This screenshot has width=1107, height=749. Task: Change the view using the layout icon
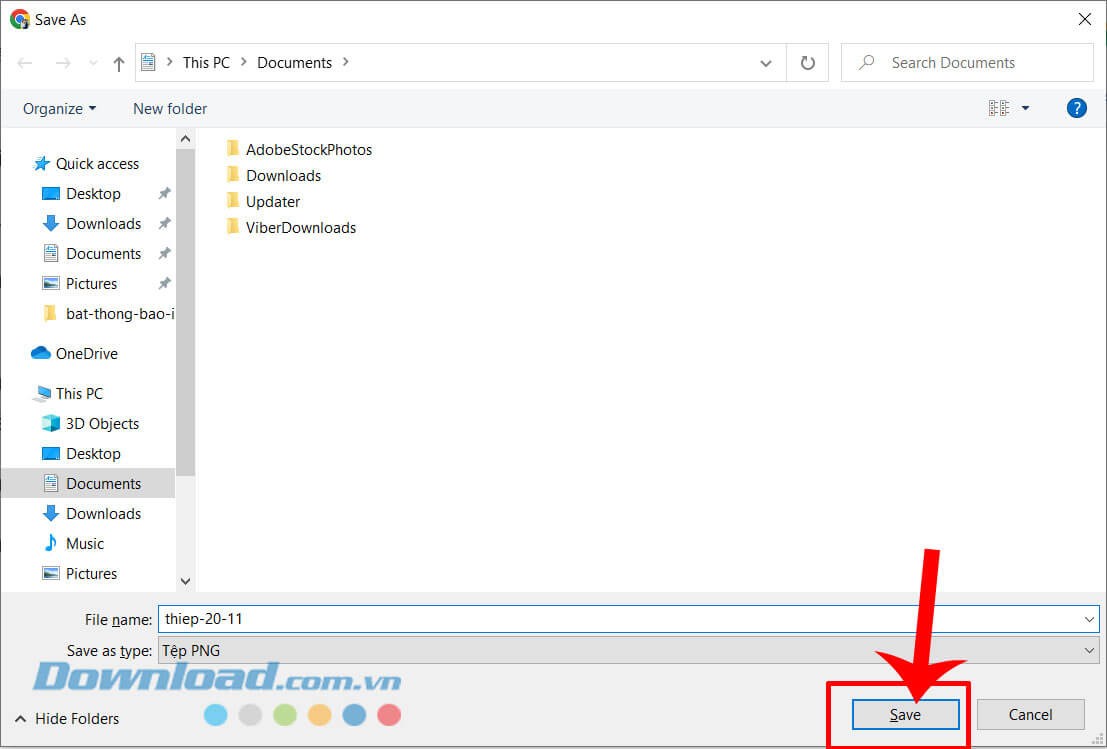click(x=1001, y=108)
